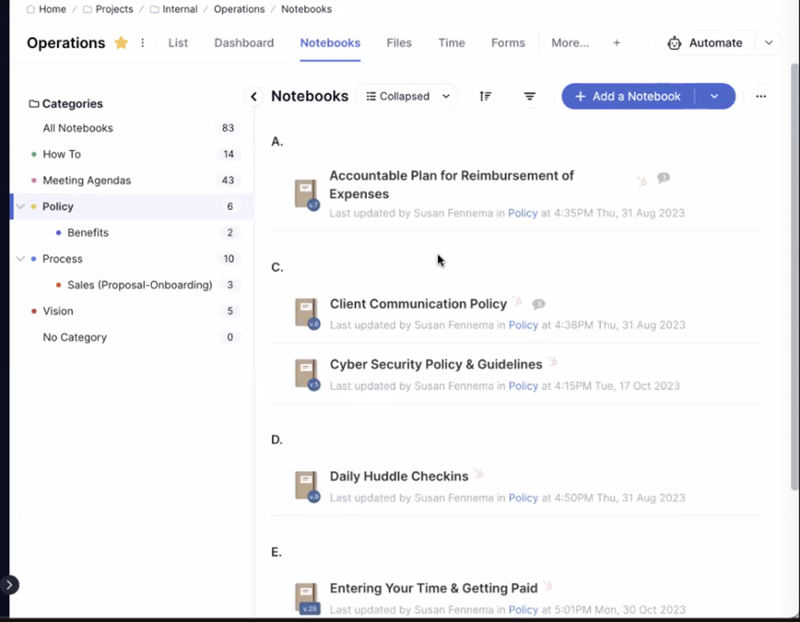Open the Collapsed view dropdown
Image resolution: width=800 pixels, height=622 pixels.
point(408,96)
